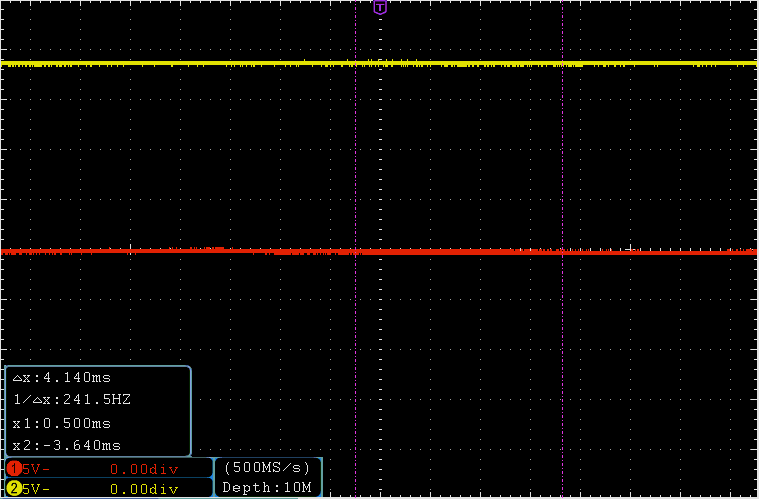Image resolution: width=759 pixels, height=499 pixels.
Task: Click channel 1 offset value 0.00div
Action: tap(144, 469)
